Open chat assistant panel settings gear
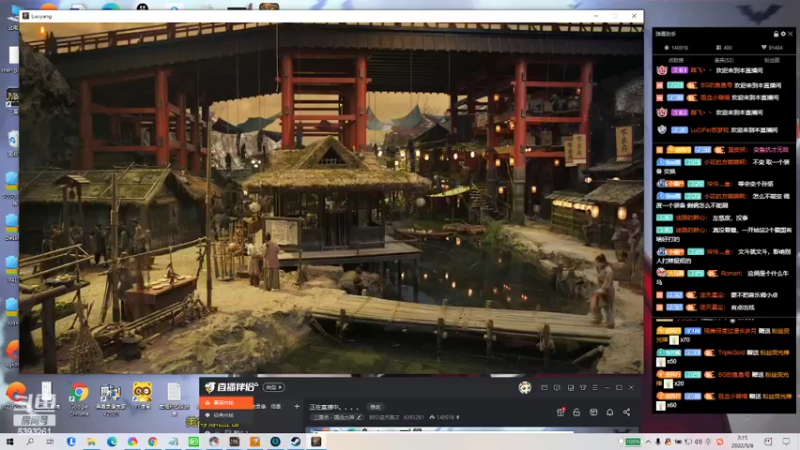This screenshot has height=450, width=800. (x=783, y=34)
